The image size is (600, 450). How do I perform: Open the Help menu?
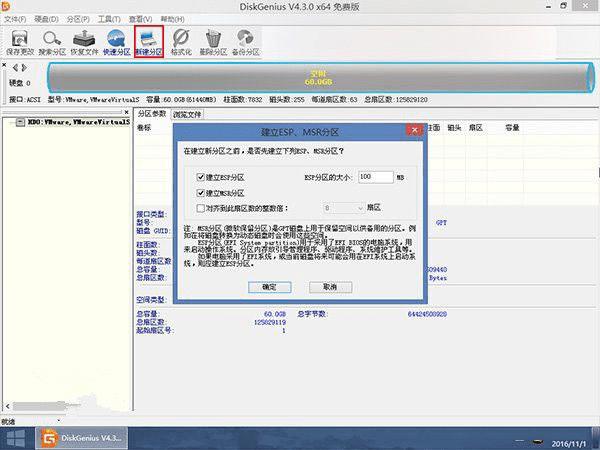coord(172,19)
